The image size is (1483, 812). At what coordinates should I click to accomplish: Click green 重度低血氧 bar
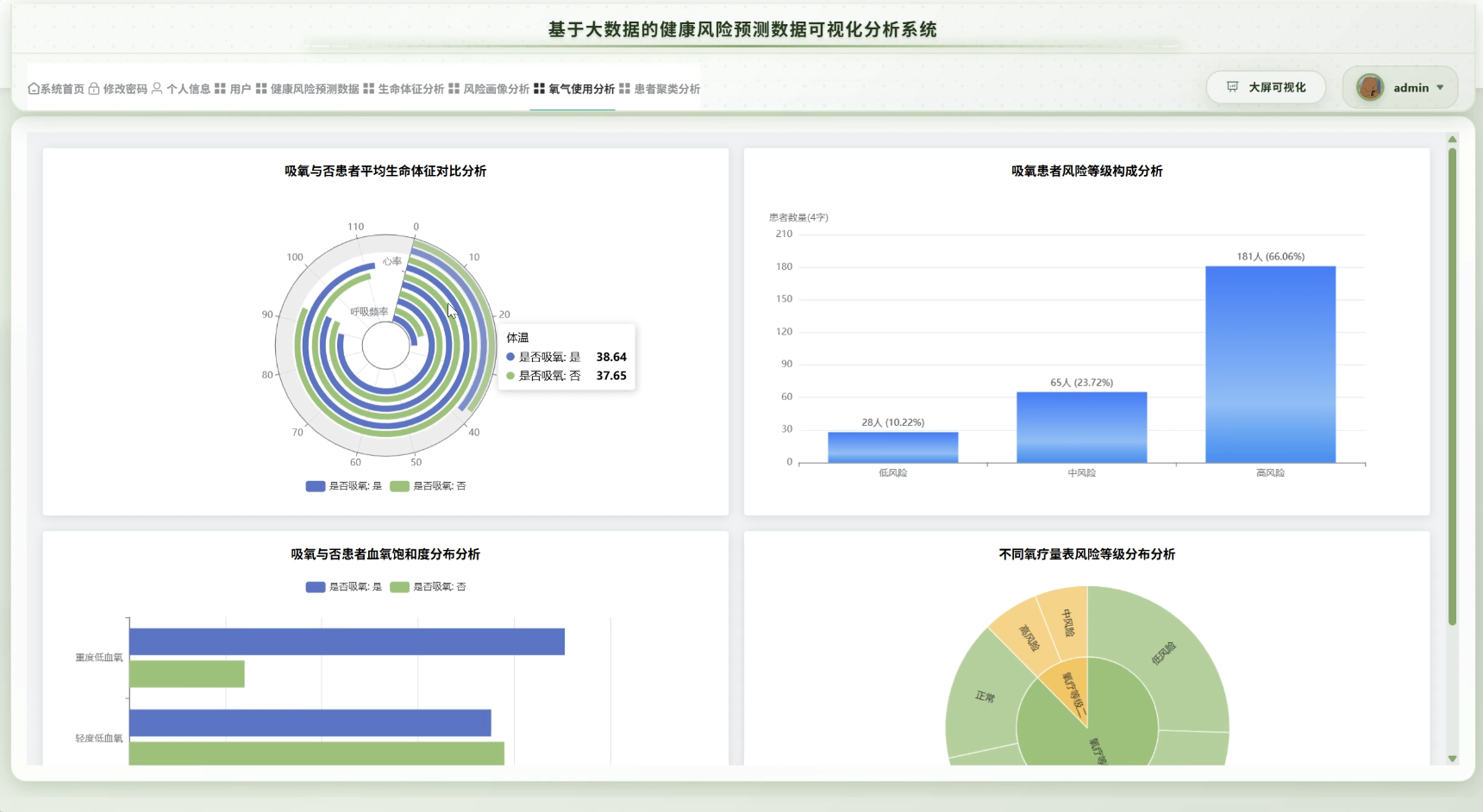pyautogui.click(x=187, y=674)
